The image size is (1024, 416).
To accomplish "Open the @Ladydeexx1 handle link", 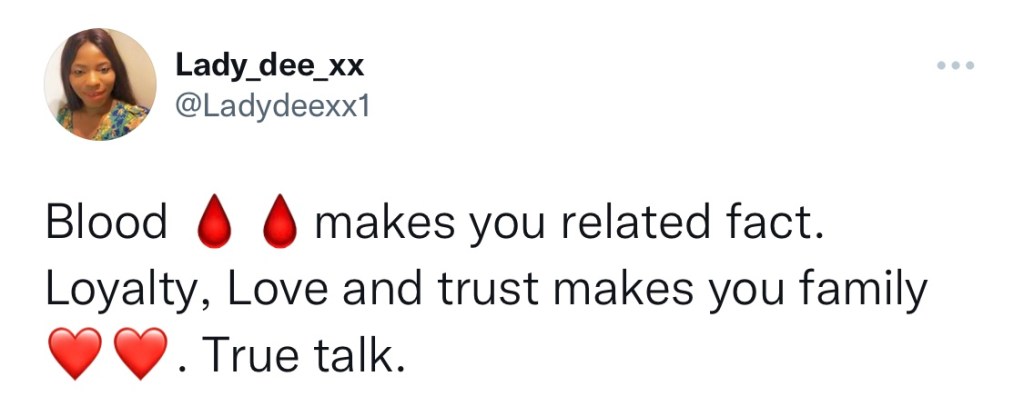I will [x=272, y=106].
